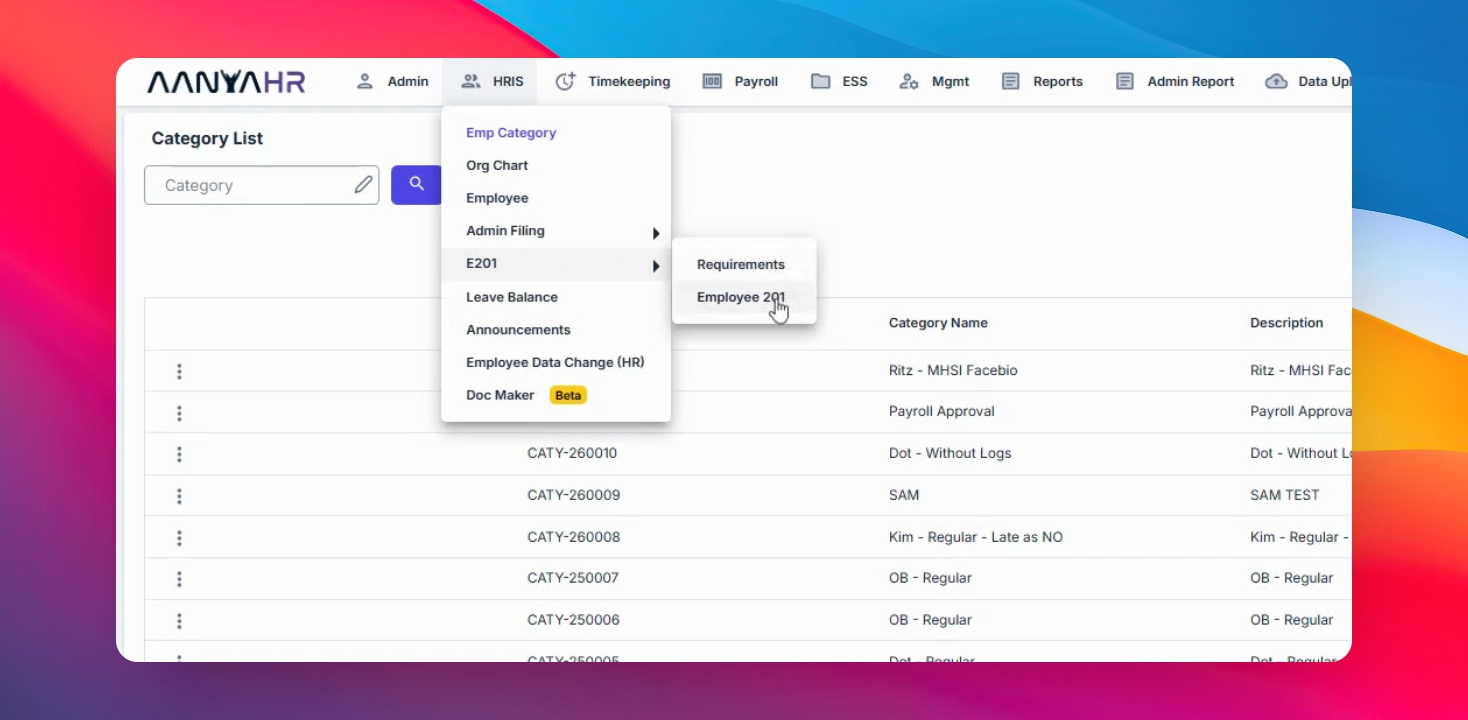Open three-dot menu for CATY-260008

click(179, 538)
